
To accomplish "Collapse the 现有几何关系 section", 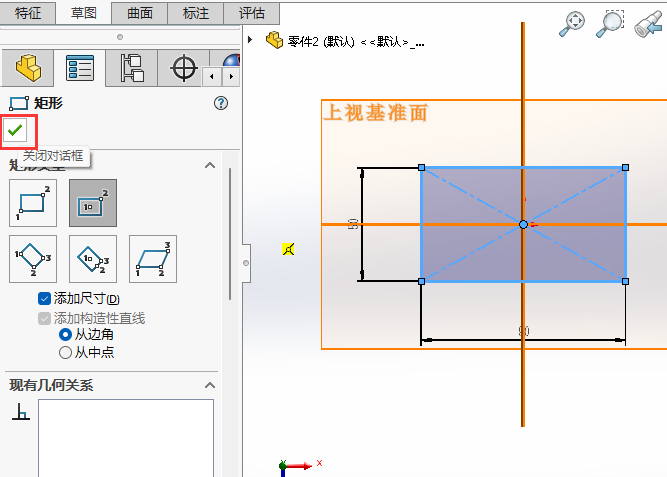I will pyautogui.click(x=210, y=386).
